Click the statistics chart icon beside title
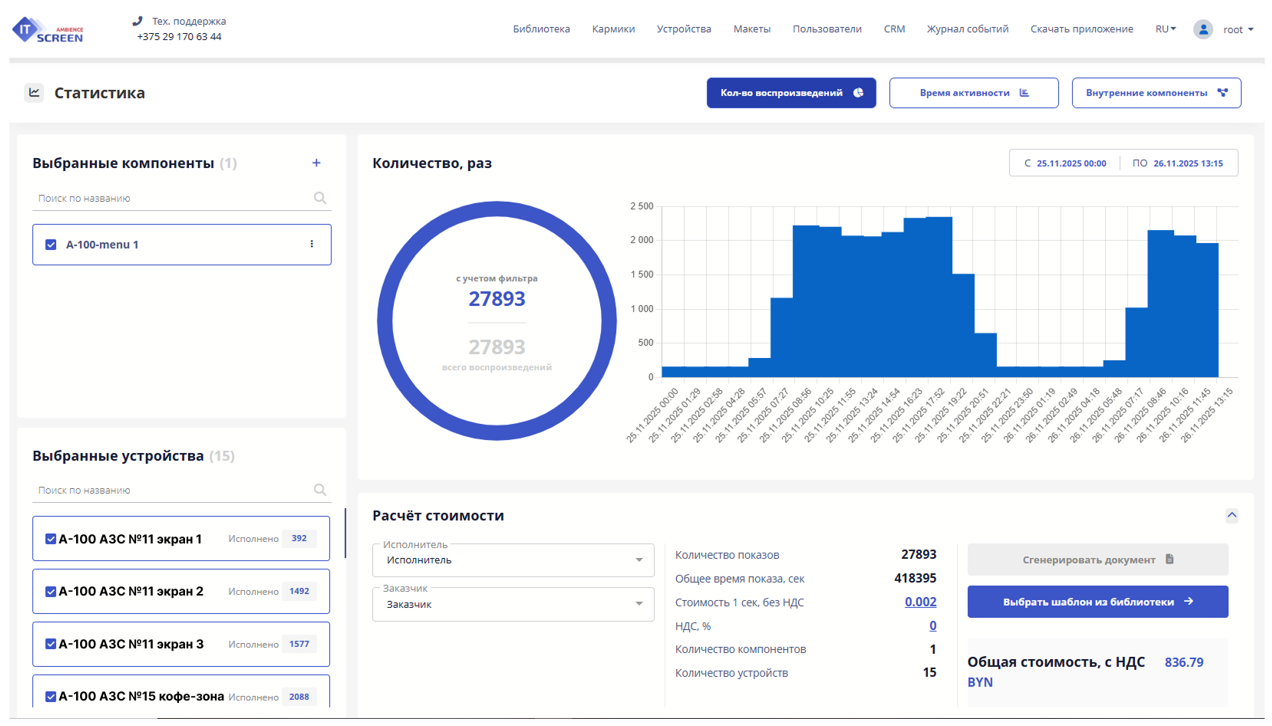Image resolution: width=1272 pixels, height=726 pixels. tap(34, 93)
